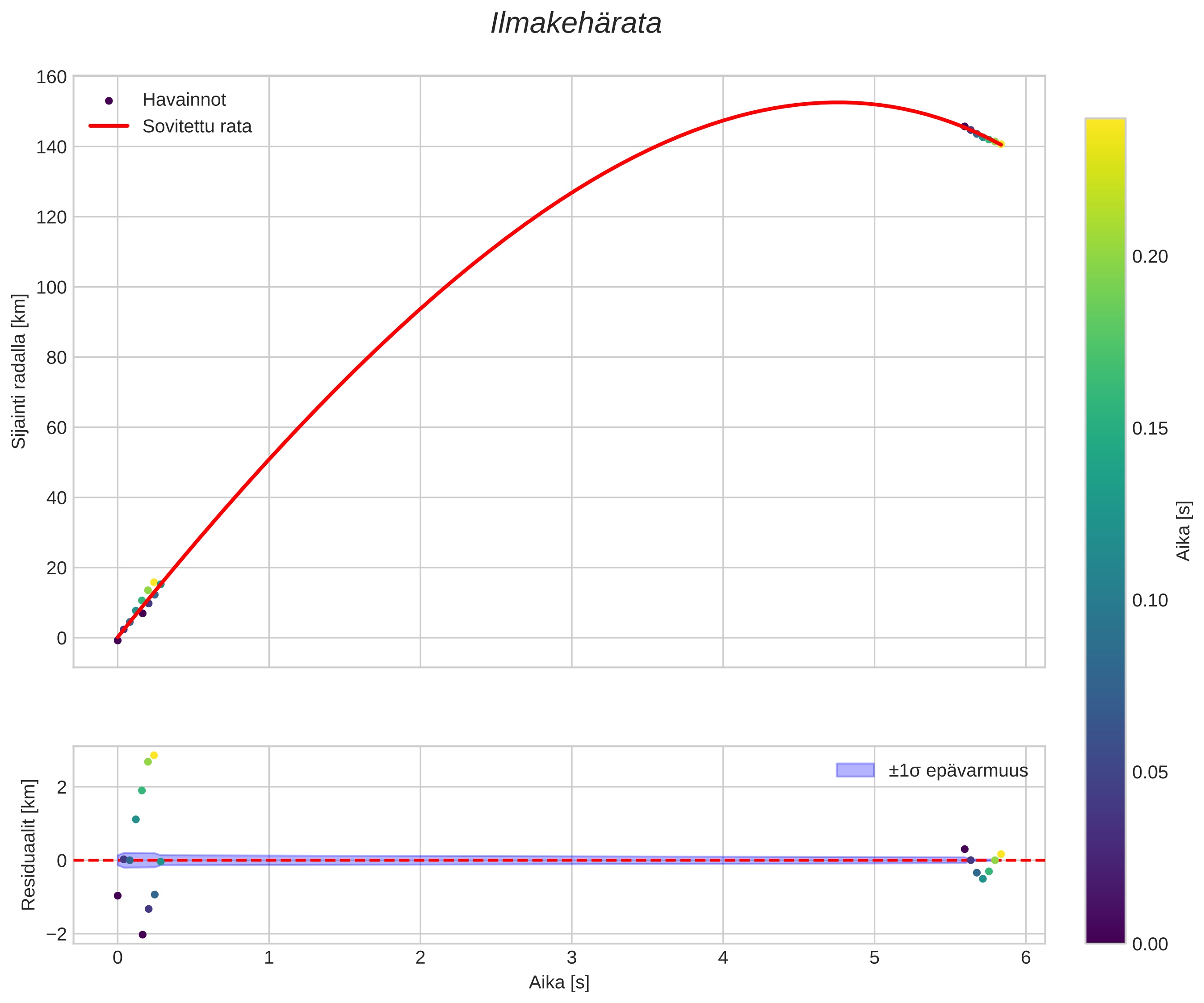Click the Sovitettu rata red legend line

coord(109,126)
